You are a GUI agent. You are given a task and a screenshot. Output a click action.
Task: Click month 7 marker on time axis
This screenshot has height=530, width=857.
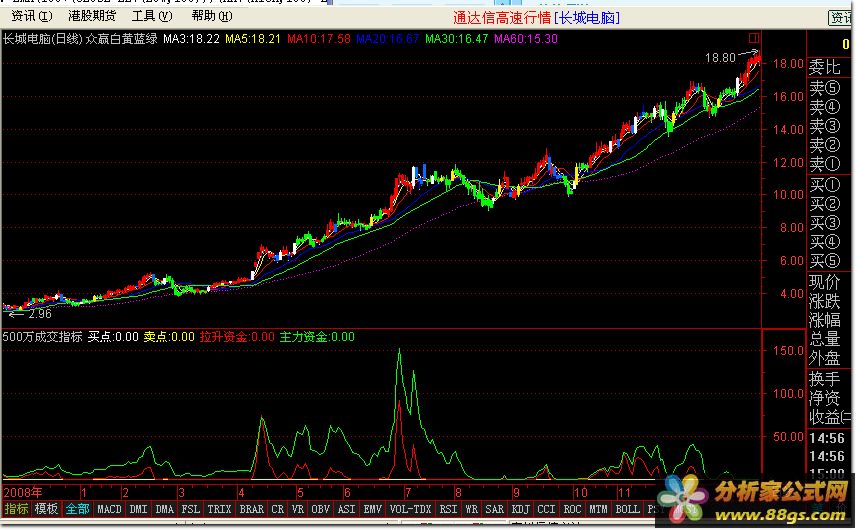408,492
